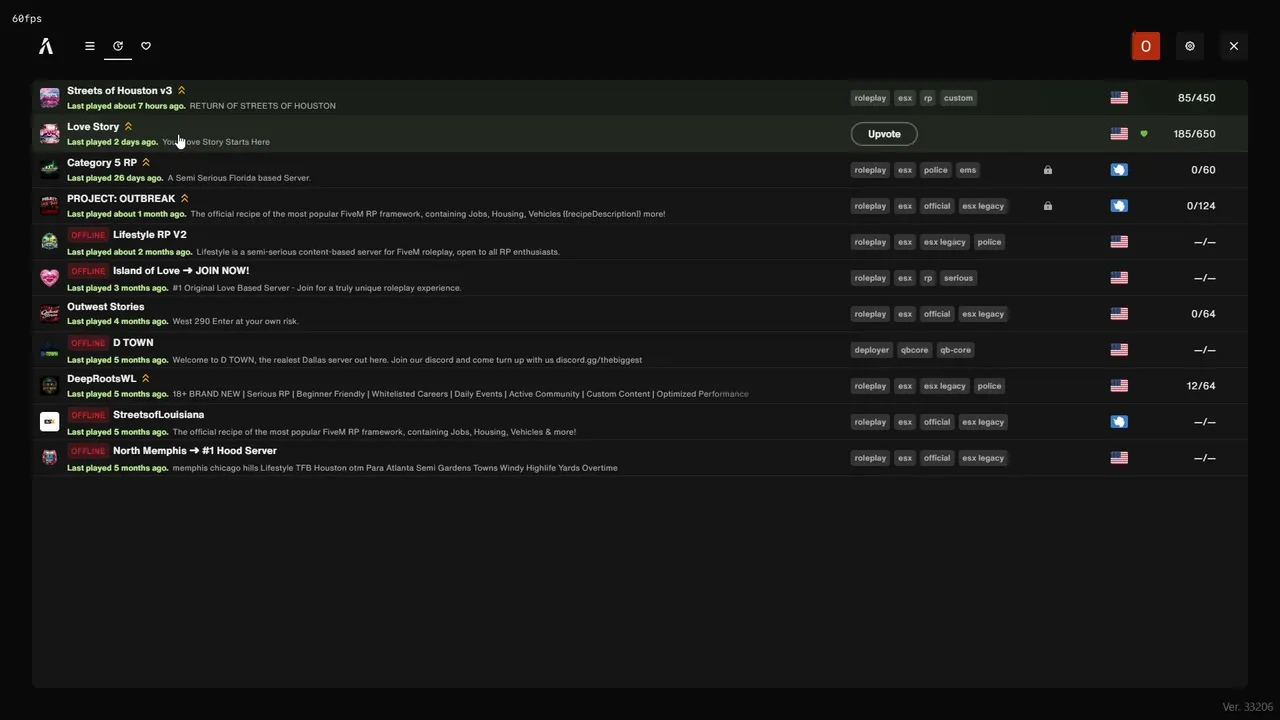Open the Streets of Houston v3 server name
Viewport: 1280px width, 720px height.
120,91
